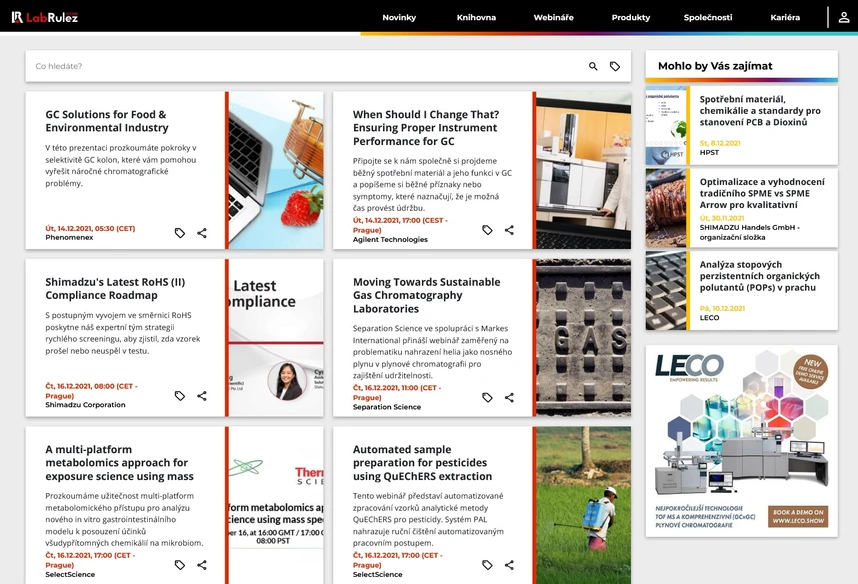The width and height of the screenshot is (858, 584).
Task: Open 'Shimadzu's Latest RoHS (II) Compliance Roadmap' title
Action: coord(115,288)
